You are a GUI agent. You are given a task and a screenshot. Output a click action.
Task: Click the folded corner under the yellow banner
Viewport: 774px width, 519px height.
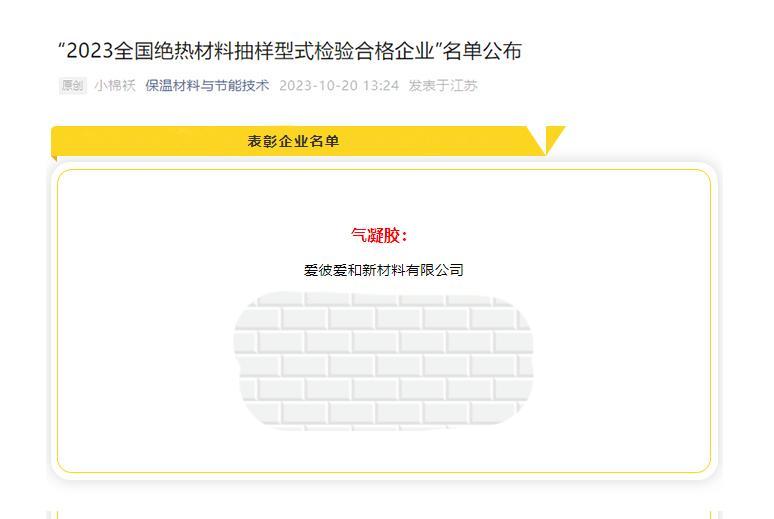click(54, 159)
